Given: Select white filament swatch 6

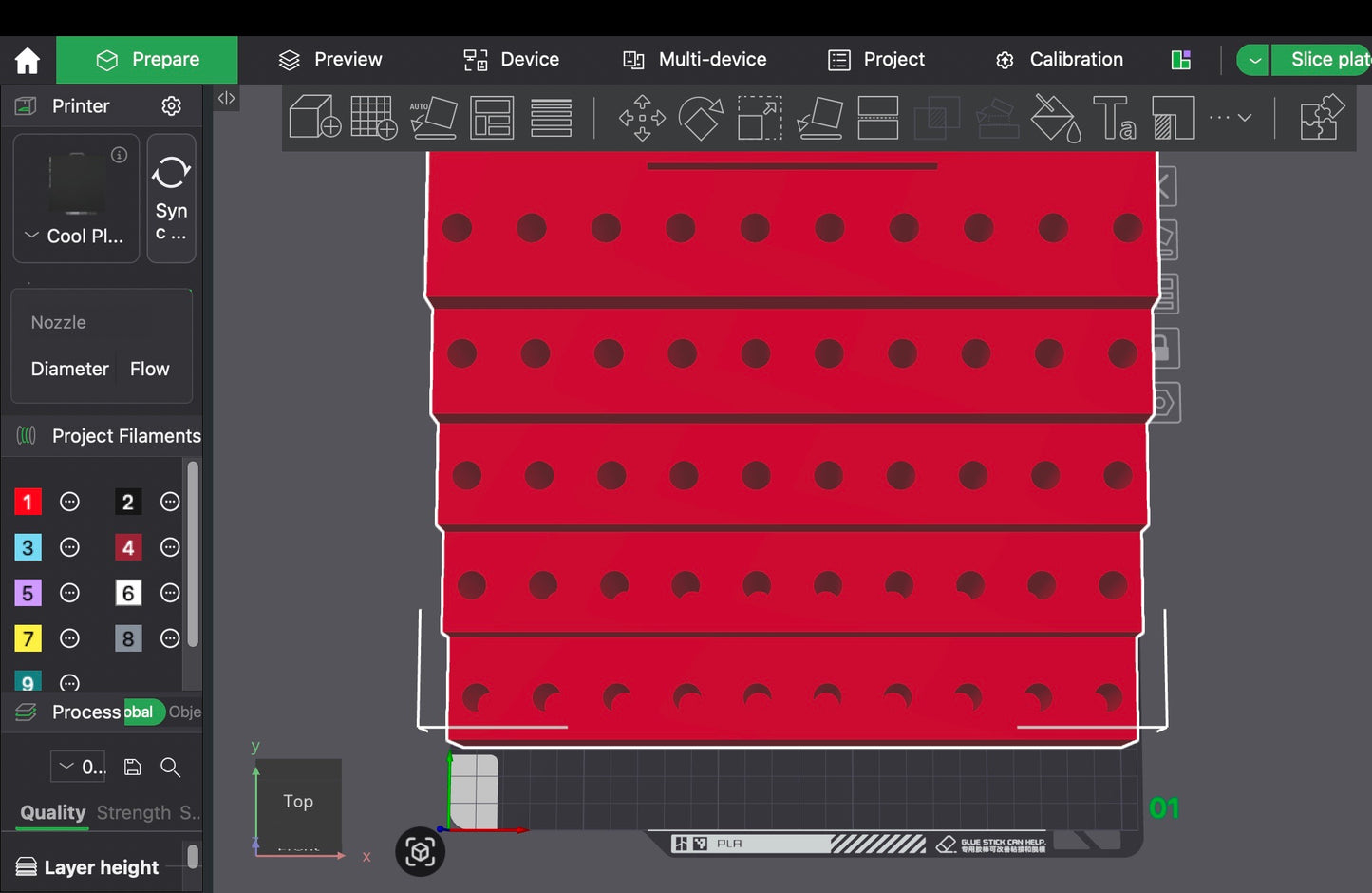Looking at the screenshot, I should [128, 593].
